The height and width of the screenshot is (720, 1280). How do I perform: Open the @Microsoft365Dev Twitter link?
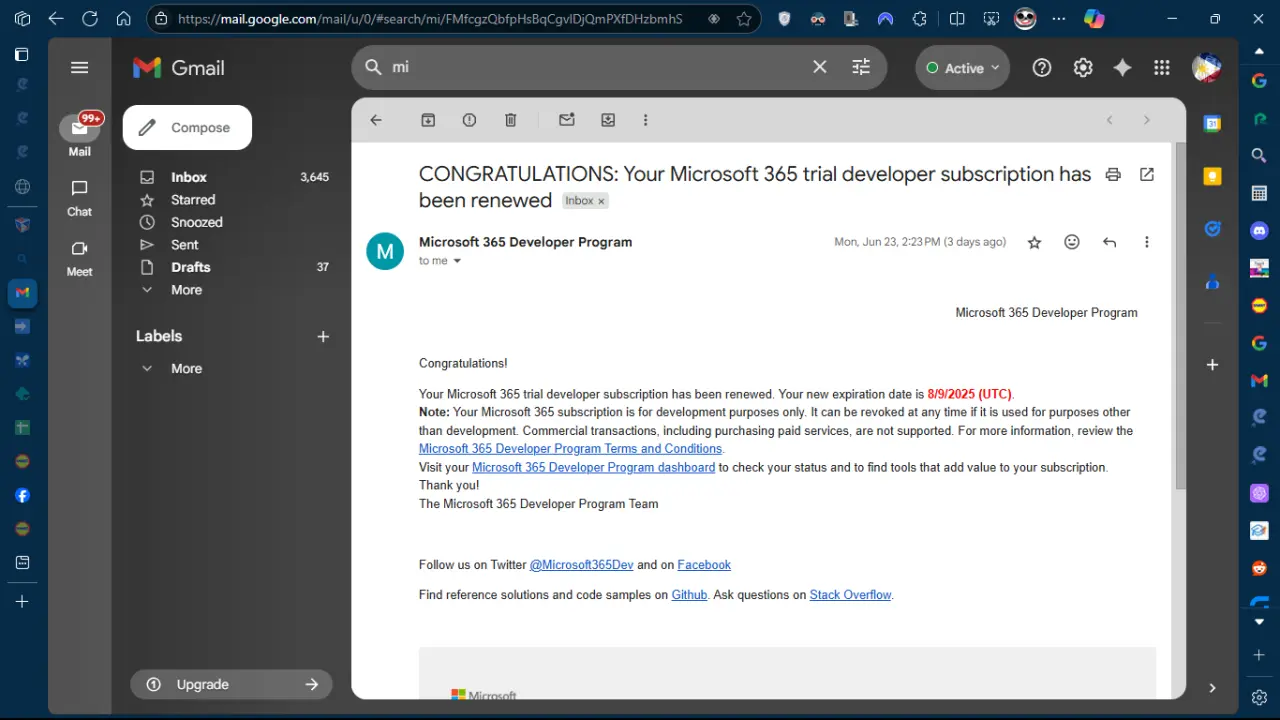581,565
